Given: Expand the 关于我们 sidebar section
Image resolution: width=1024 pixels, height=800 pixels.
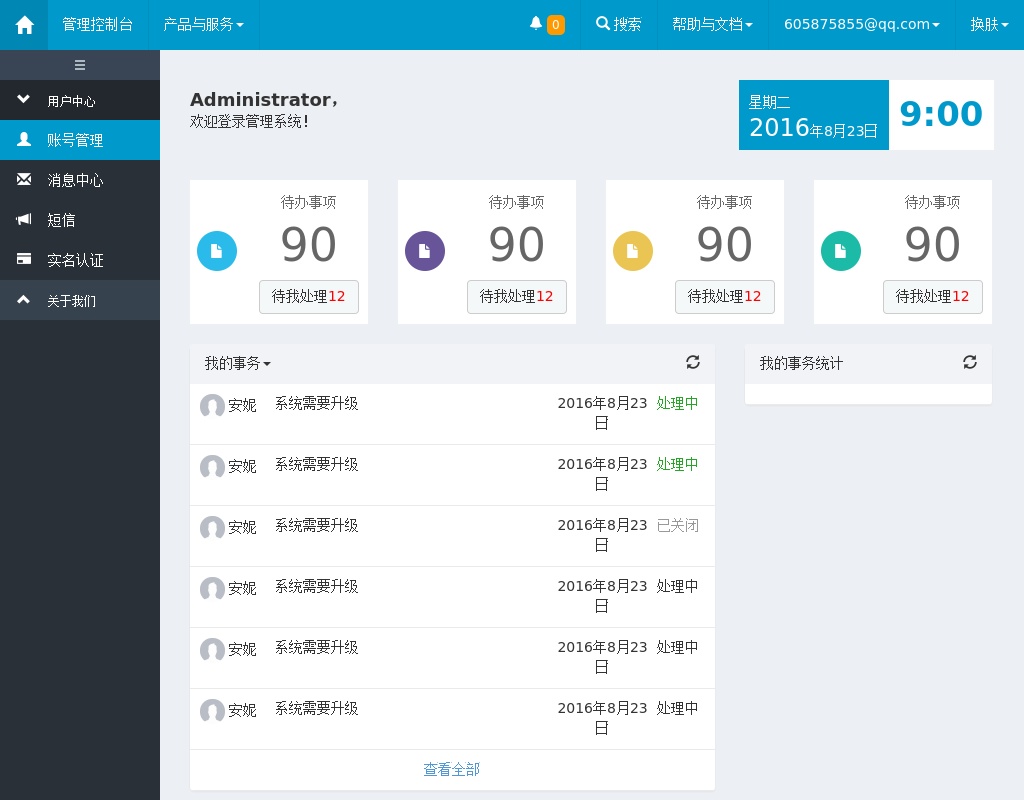Looking at the screenshot, I should 70,300.
